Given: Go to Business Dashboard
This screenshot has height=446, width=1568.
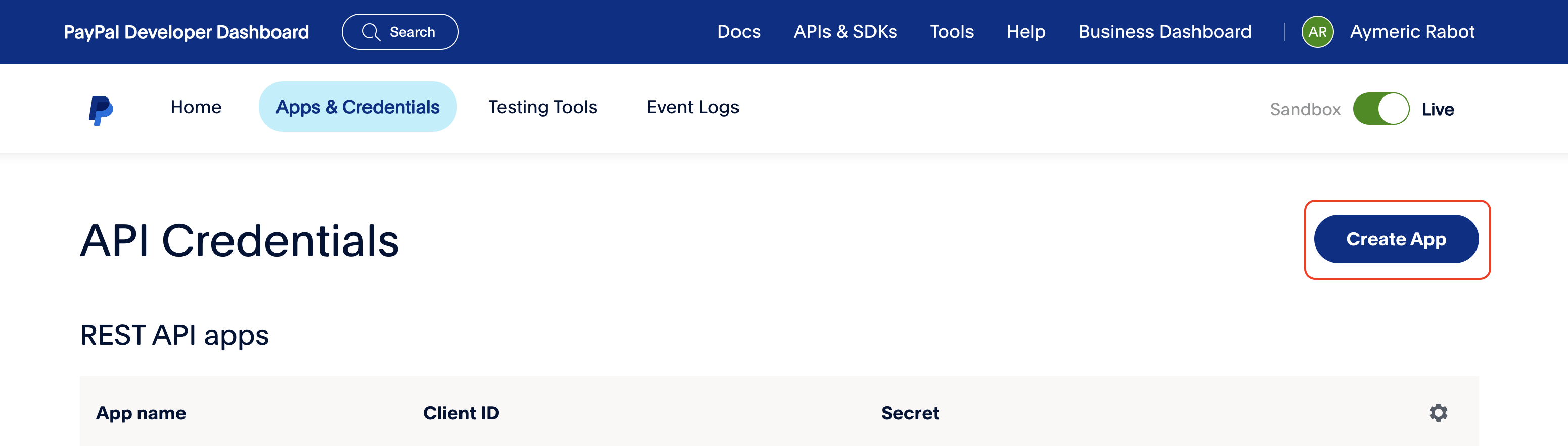Looking at the screenshot, I should 1165,32.
